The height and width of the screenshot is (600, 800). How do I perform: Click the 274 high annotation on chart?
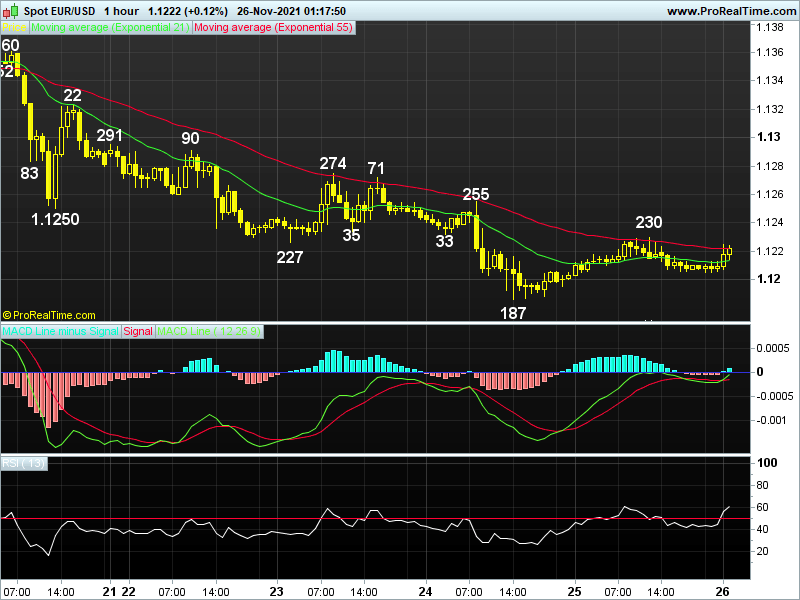tap(333, 163)
